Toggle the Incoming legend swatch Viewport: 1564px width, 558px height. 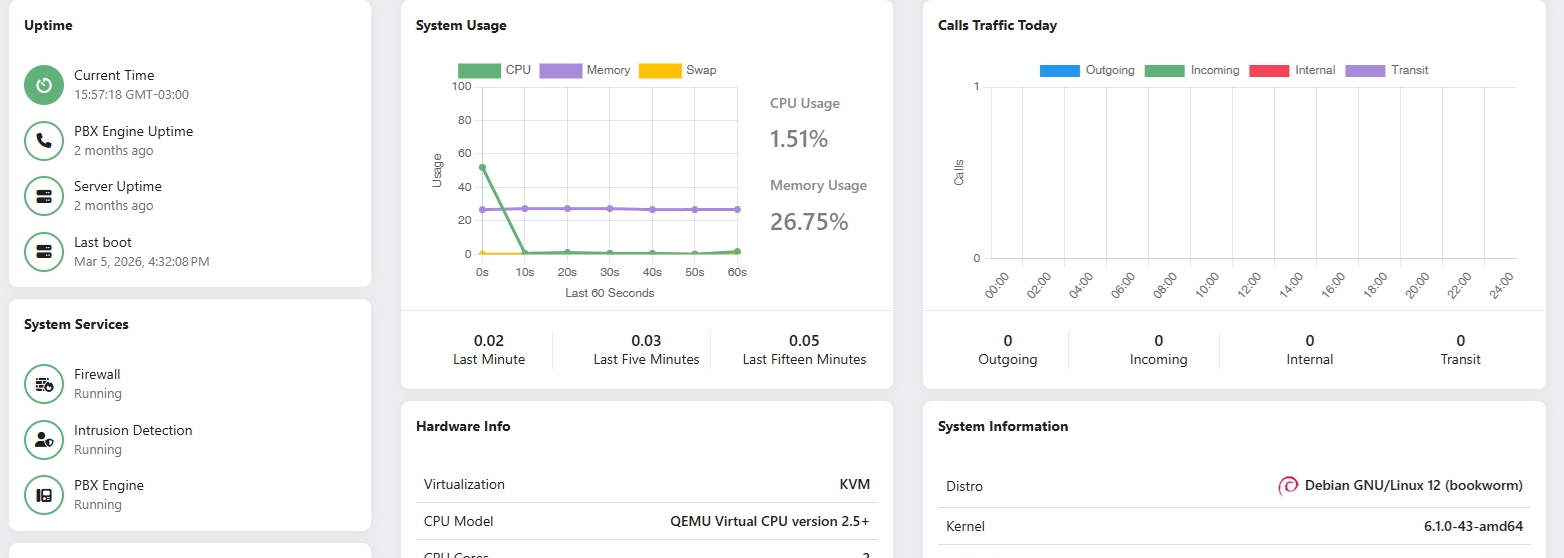(x=1164, y=70)
